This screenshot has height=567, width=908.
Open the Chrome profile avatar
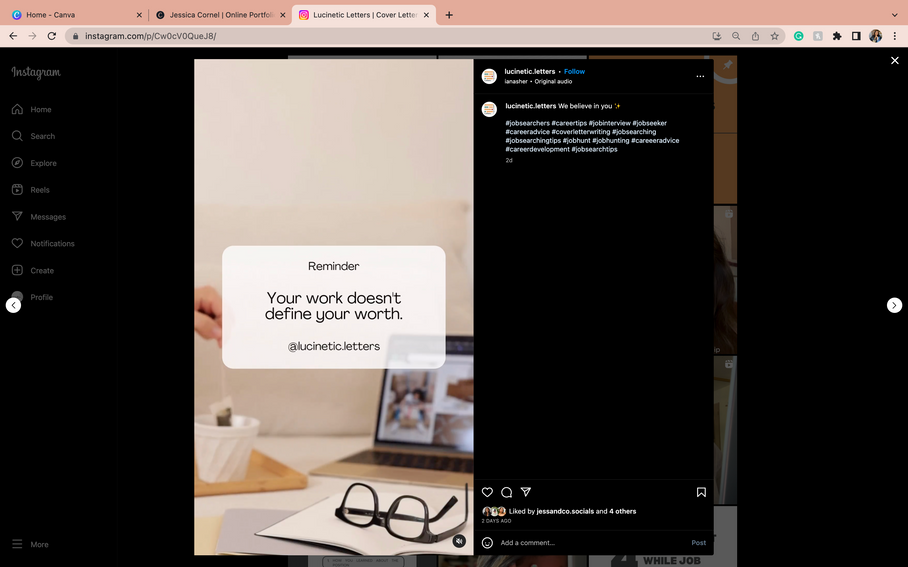pyautogui.click(x=875, y=36)
